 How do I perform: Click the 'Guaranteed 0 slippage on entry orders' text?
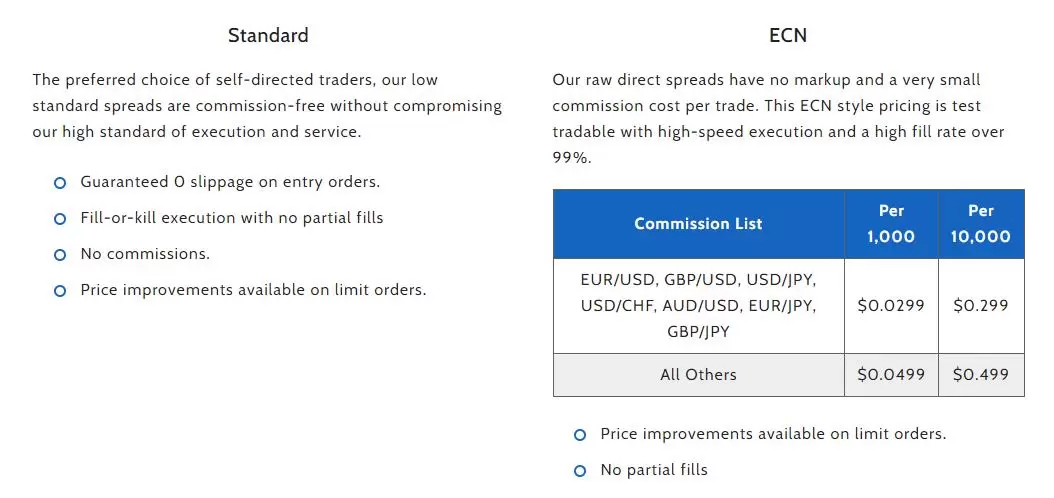pos(231,182)
